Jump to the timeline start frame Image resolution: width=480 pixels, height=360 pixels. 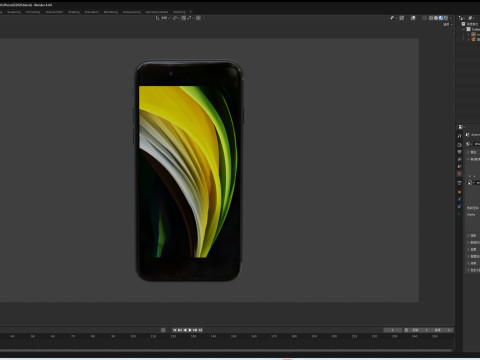coord(175,330)
